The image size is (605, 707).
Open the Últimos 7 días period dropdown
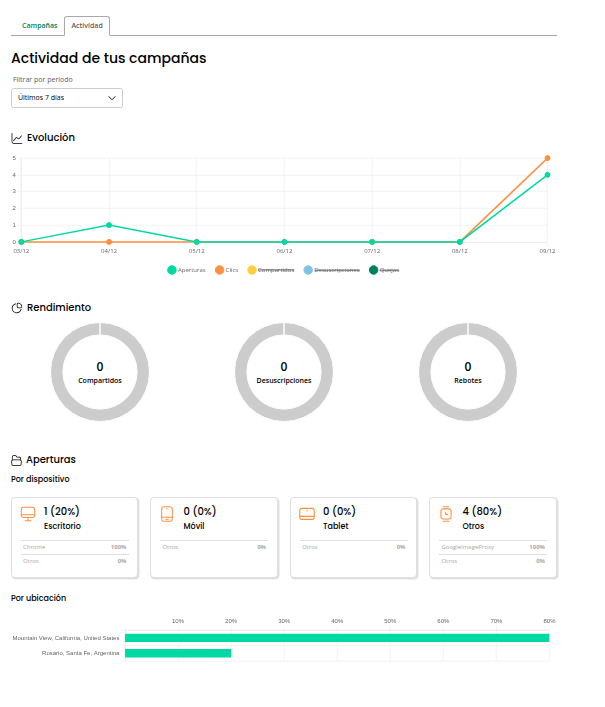point(66,98)
